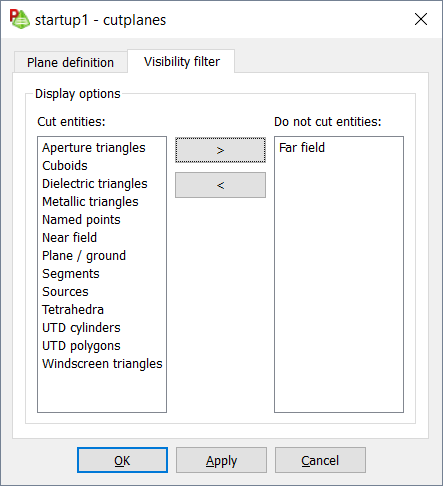Select Cuboids in the cut list
This screenshot has width=443, height=486.
point(65,166)
